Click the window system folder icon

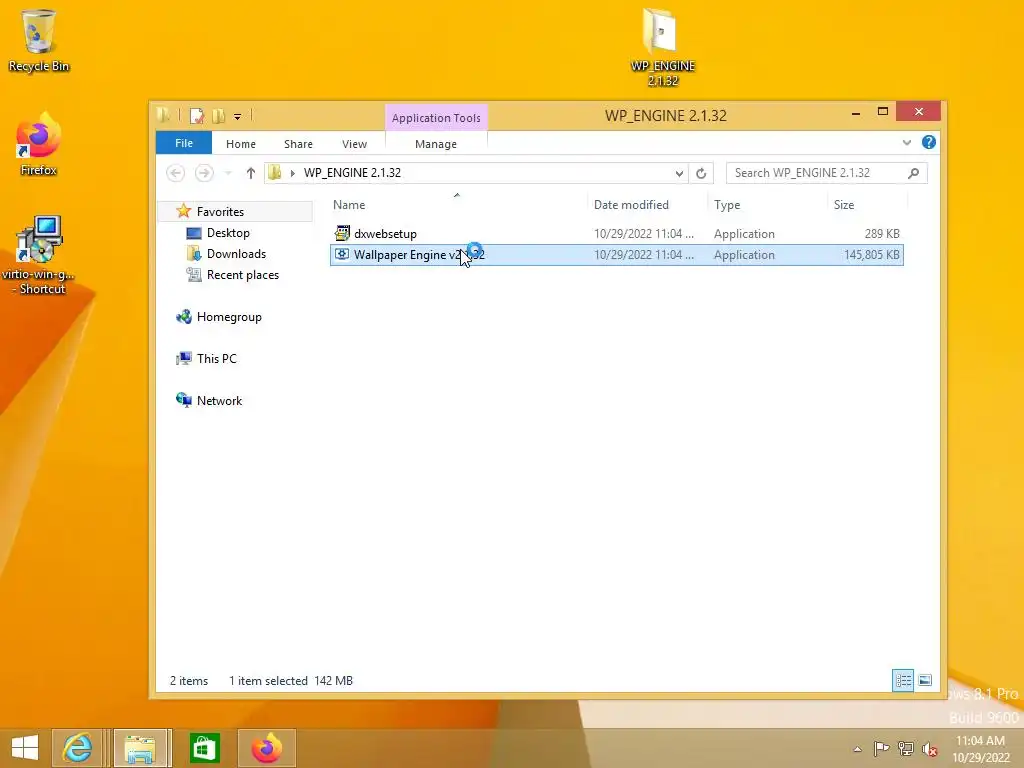163,116
